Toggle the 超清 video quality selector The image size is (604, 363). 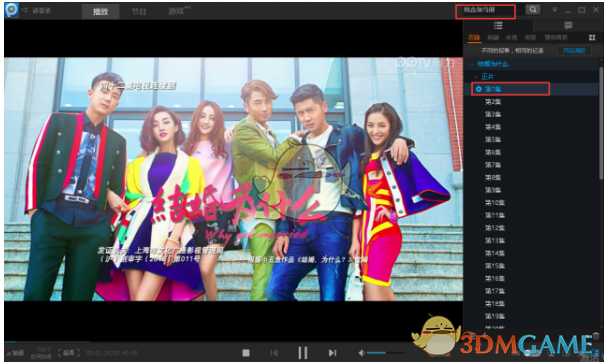pos(69,353)
